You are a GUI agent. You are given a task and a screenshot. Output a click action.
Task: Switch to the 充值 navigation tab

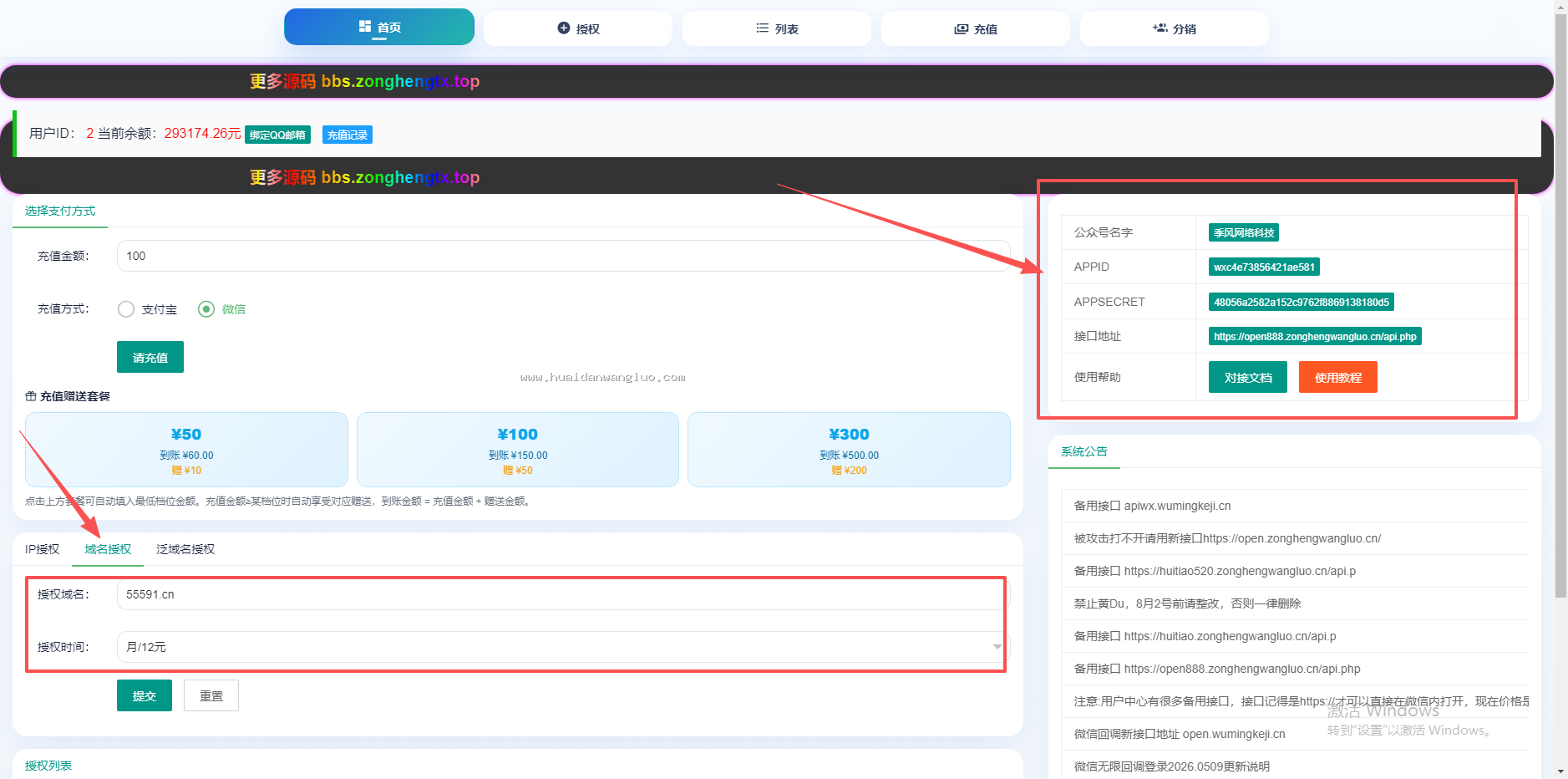click(x=976, y=28)
